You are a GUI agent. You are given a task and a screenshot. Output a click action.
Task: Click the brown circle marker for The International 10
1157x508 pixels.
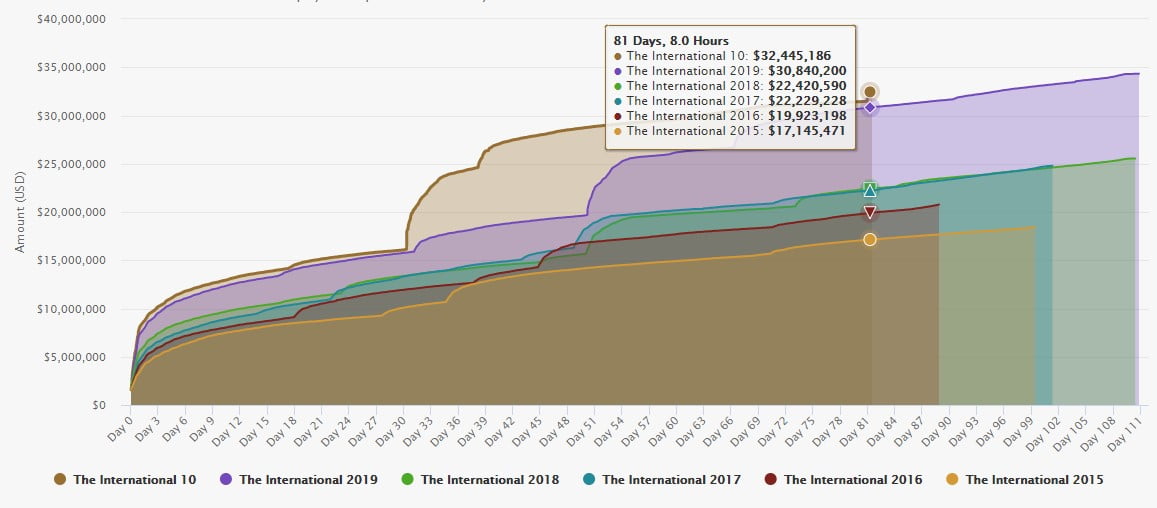[870, 92]
